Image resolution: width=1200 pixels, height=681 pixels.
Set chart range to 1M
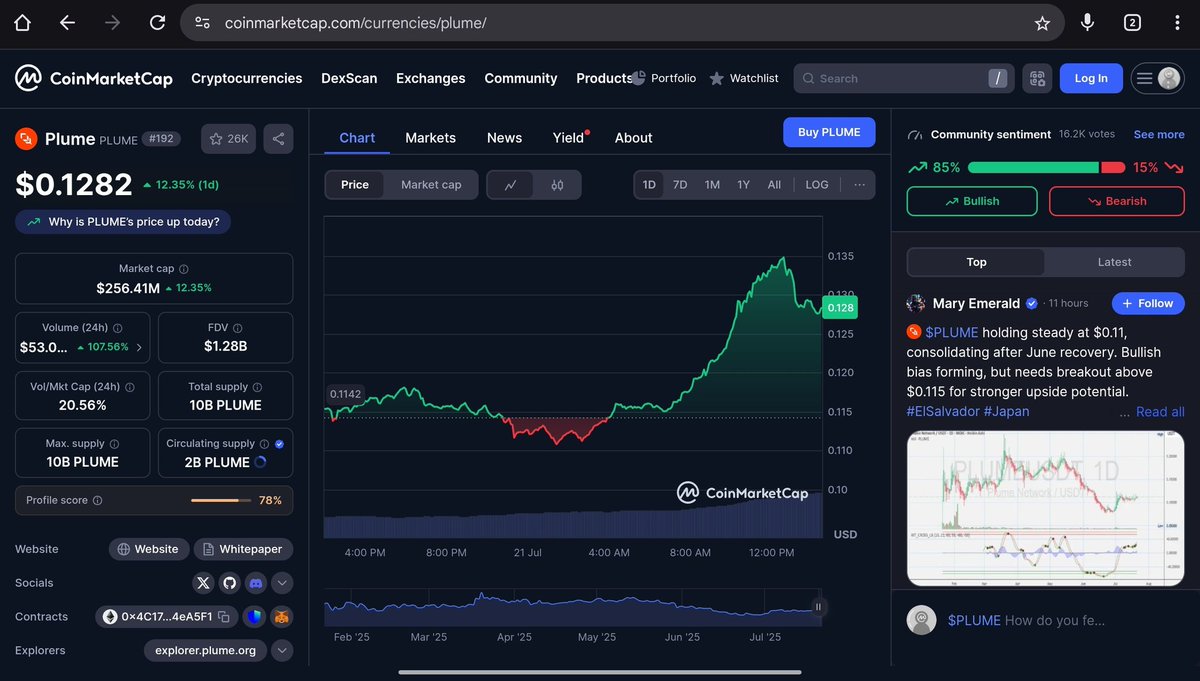[712, 185]
